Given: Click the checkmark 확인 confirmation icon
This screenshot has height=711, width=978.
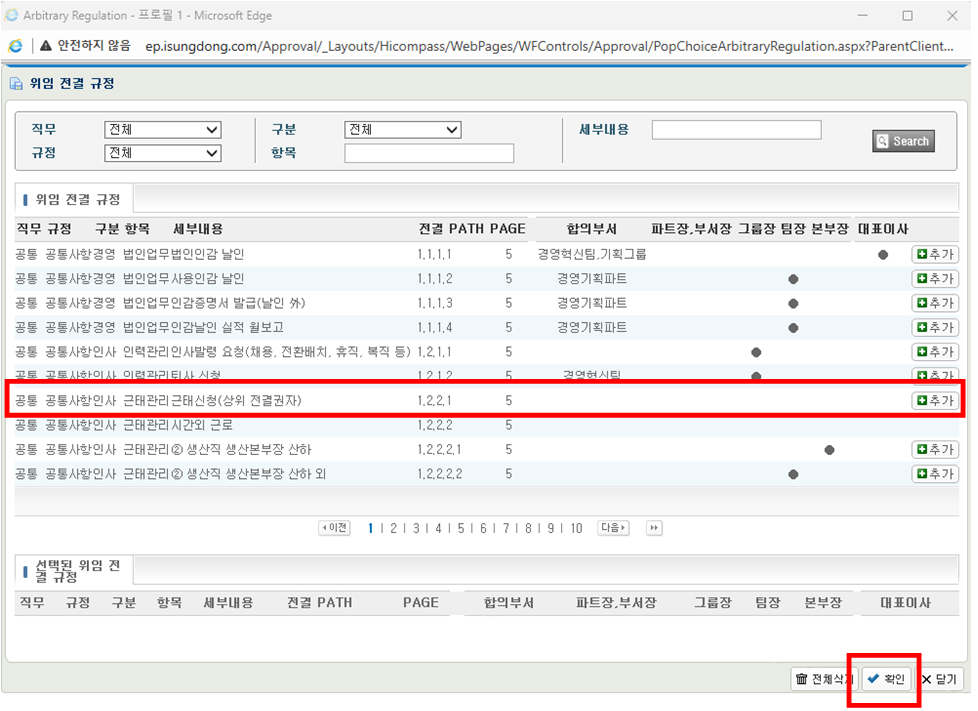Looking at the screenshot, I should tap(872, 678).
